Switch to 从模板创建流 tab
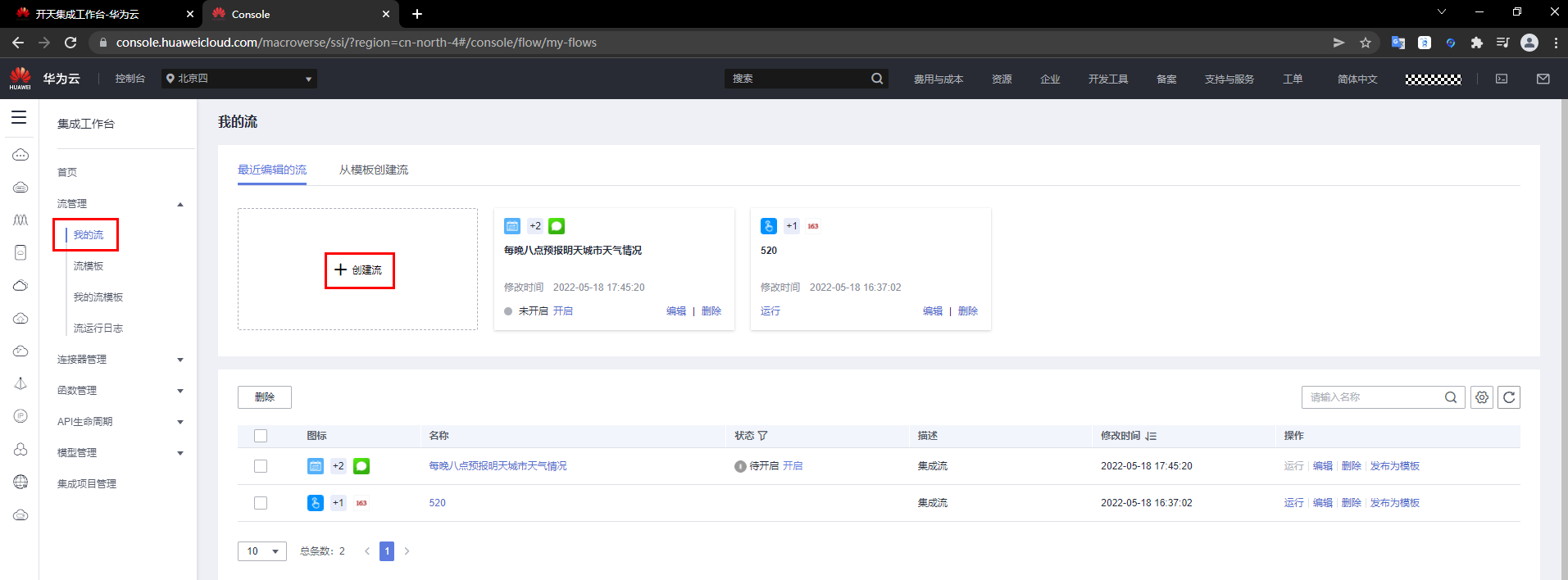 coord(374,170)
